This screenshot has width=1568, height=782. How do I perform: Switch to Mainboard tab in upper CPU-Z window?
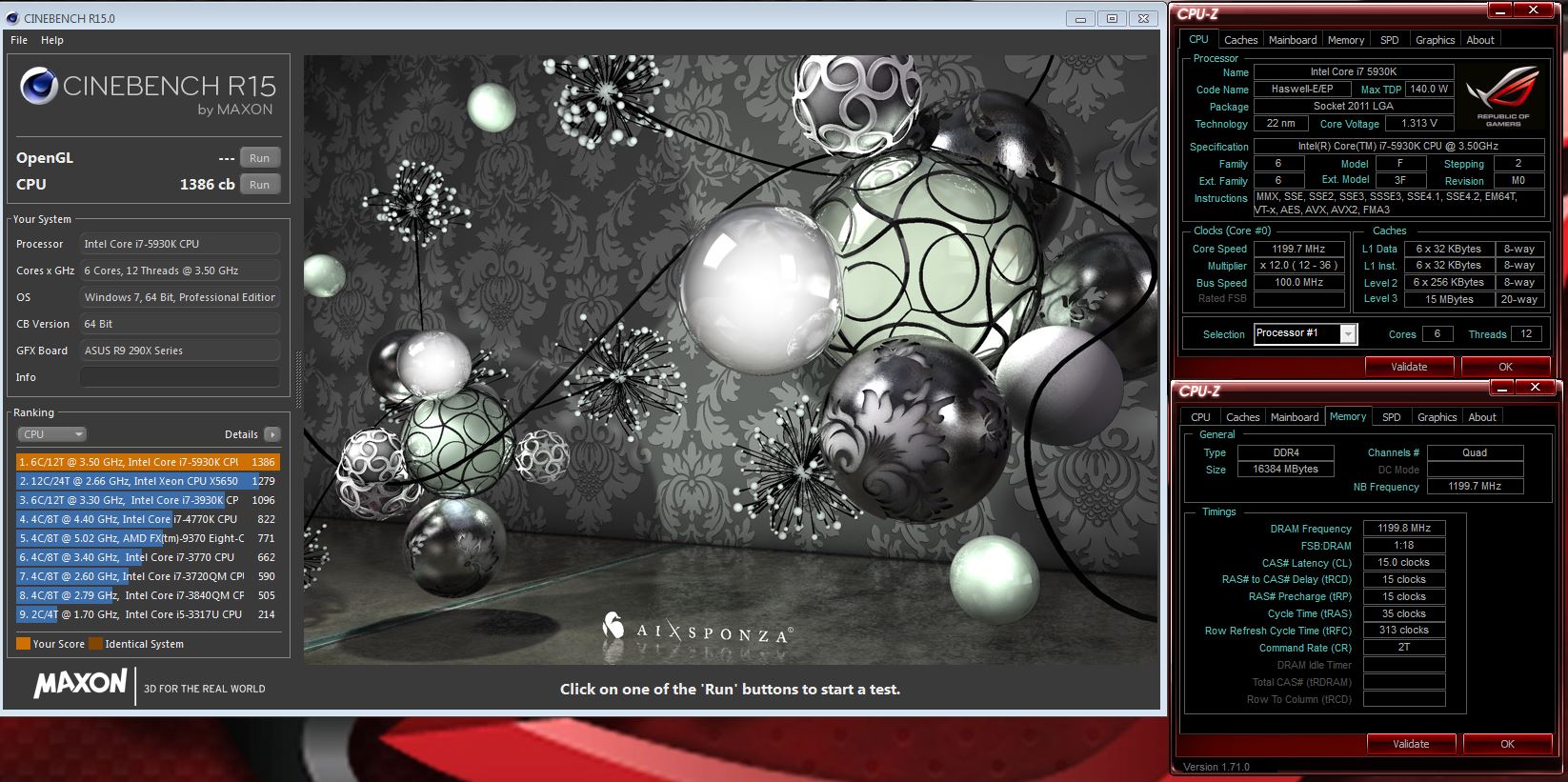(1293, 40)
